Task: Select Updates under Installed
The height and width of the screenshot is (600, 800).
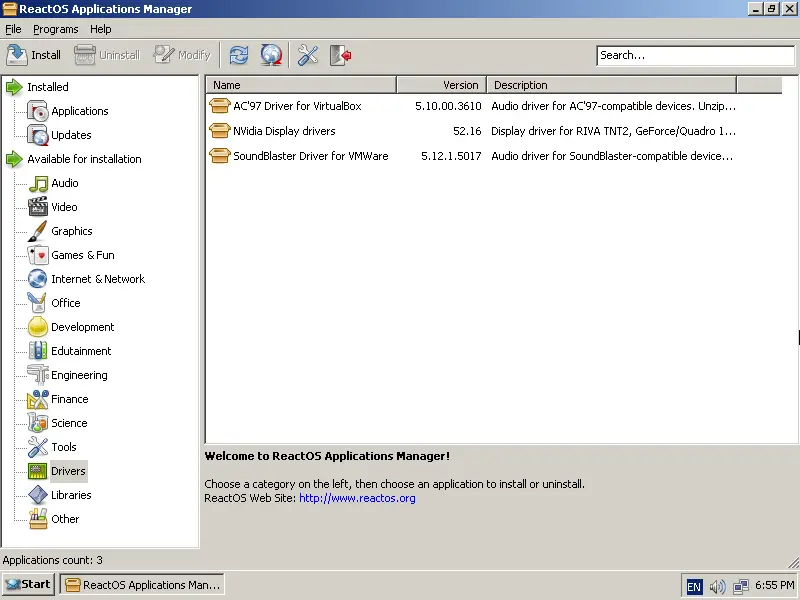Action: point(71,135)
